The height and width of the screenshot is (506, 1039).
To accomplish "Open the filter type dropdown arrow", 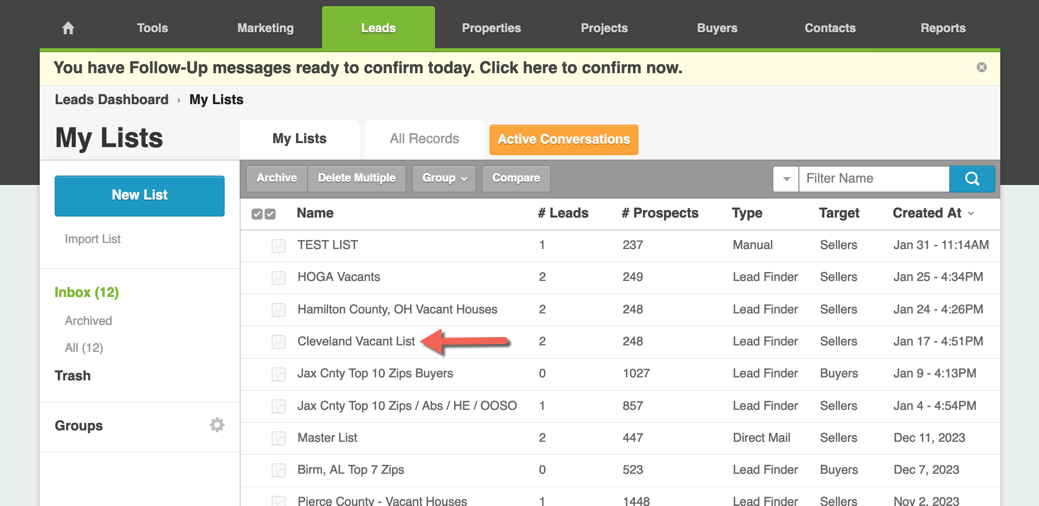I will tap(786, 179).
